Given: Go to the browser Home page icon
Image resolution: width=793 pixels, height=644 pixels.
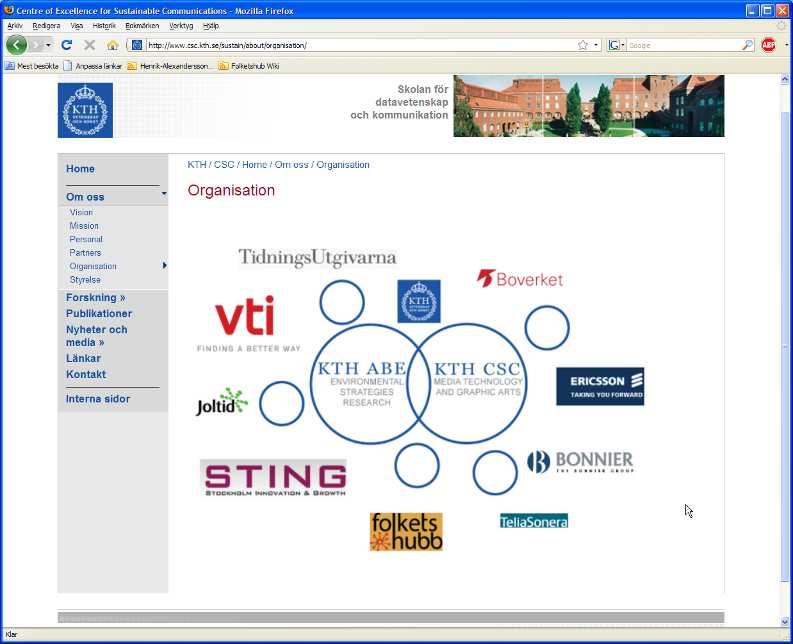Looking at the screenshot, I should tap(112, 46).
